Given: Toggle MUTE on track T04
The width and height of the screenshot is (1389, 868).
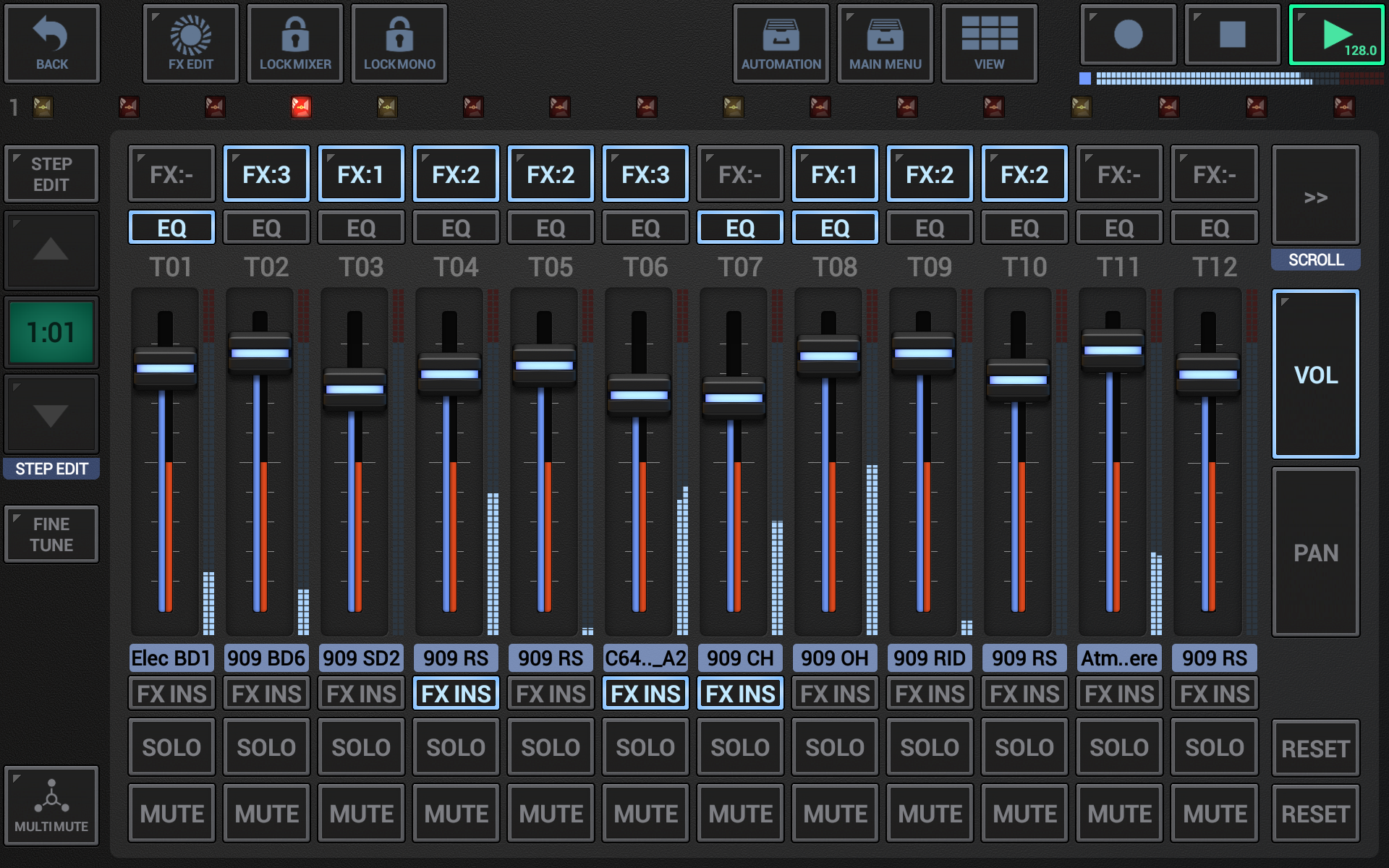Looking at the screenshot, I should 456,814.
